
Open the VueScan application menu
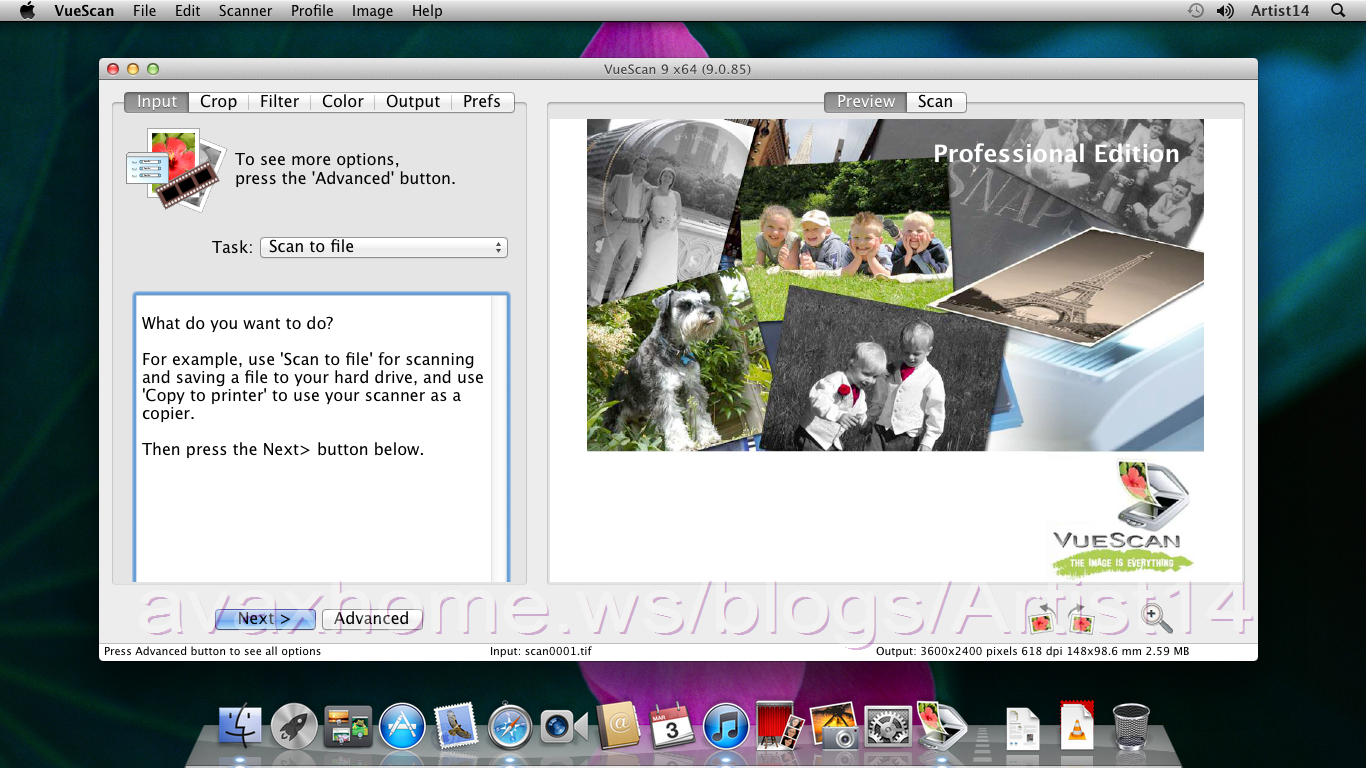click(x=84, y=11)
